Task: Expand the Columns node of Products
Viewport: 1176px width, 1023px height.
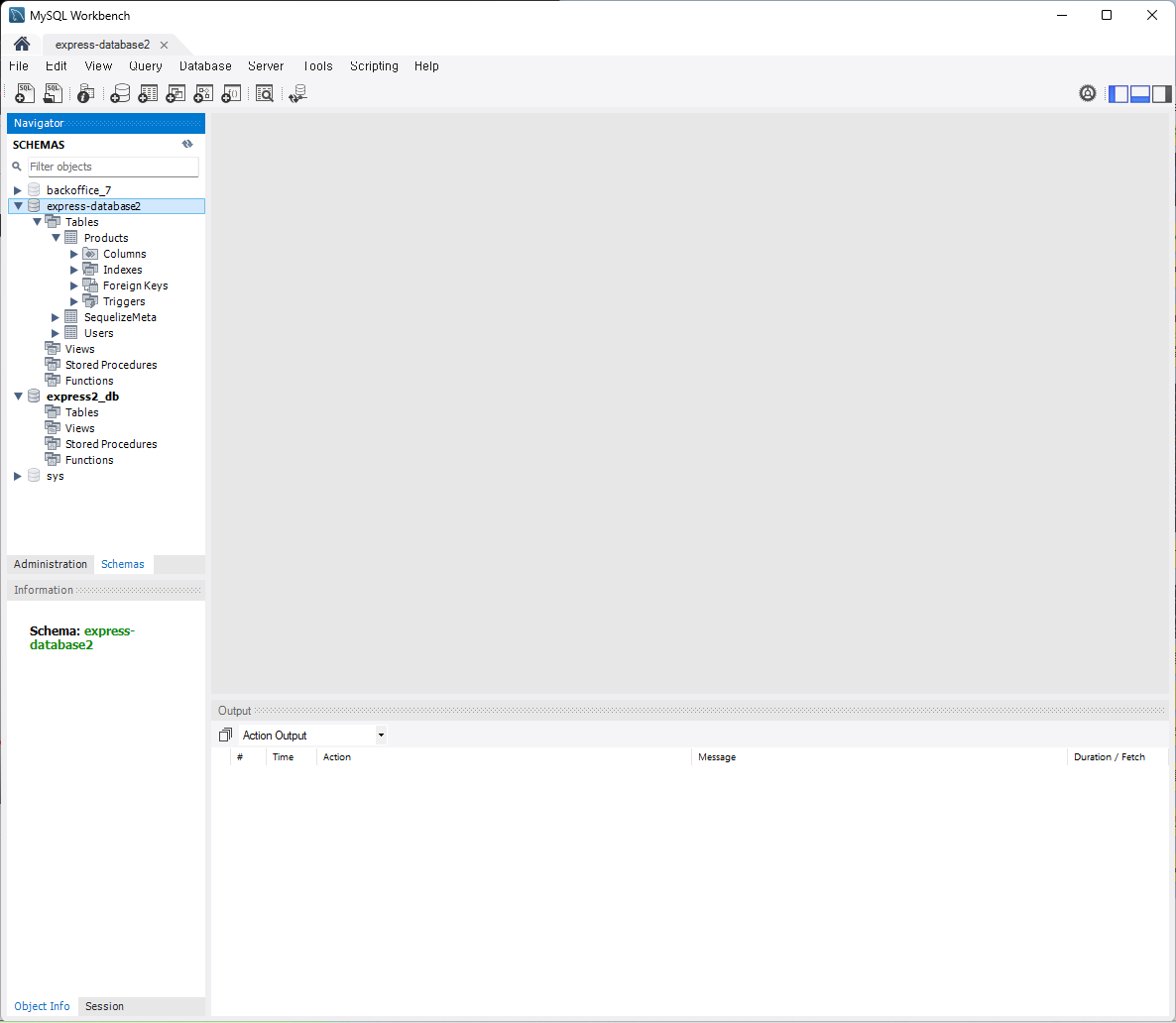Action: [x=74, y=254]
